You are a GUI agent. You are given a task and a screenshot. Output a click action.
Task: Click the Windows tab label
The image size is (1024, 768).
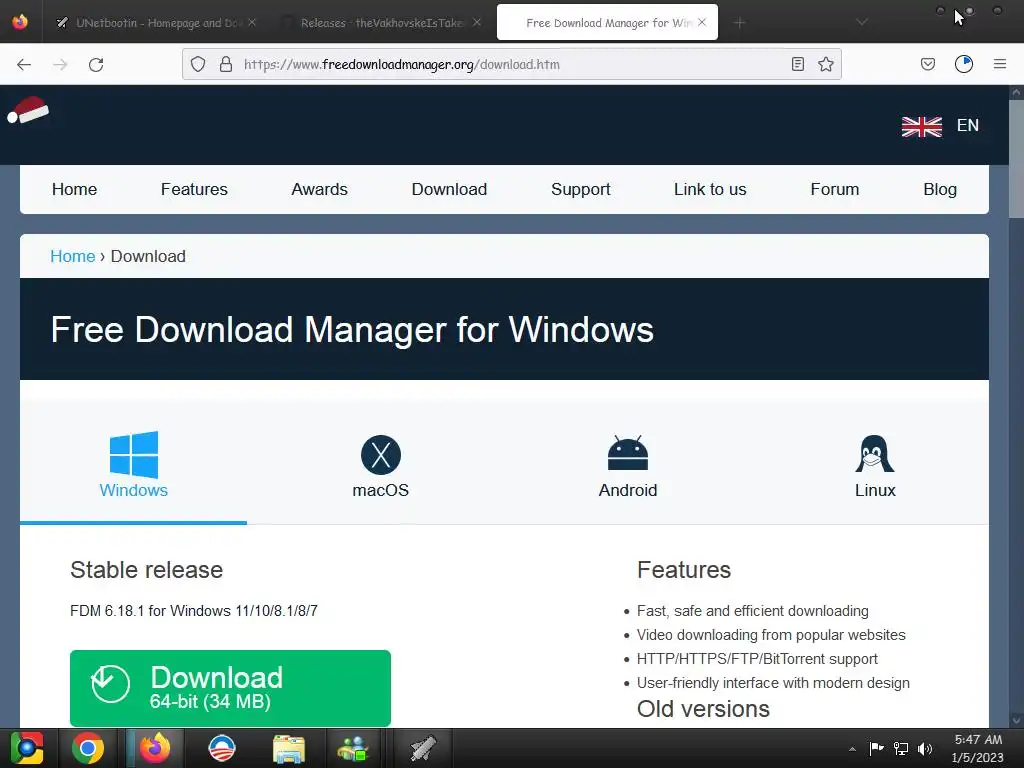click(x=133, y=490)
